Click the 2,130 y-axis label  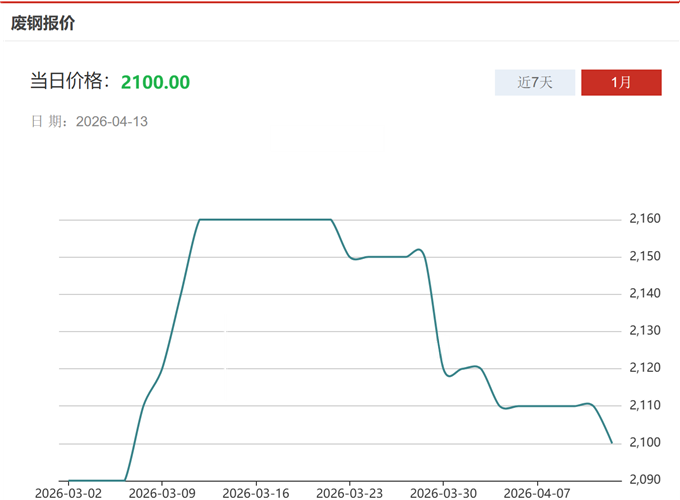click(643, 331)
